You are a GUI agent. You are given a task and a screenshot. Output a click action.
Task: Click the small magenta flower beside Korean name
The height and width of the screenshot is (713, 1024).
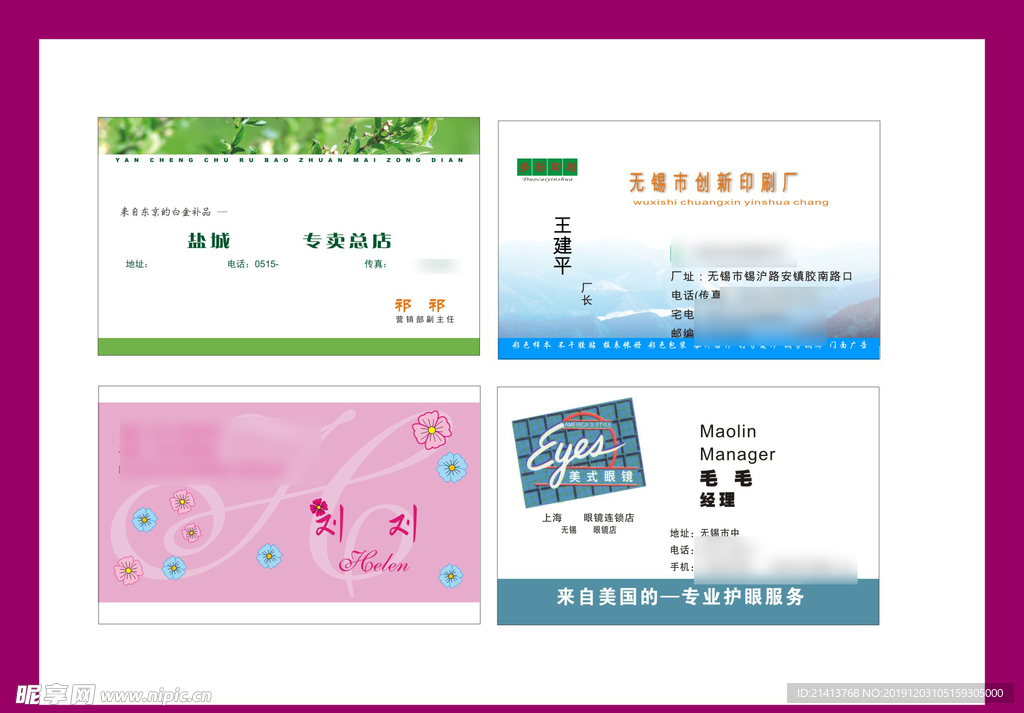click(x=319, y=507)
